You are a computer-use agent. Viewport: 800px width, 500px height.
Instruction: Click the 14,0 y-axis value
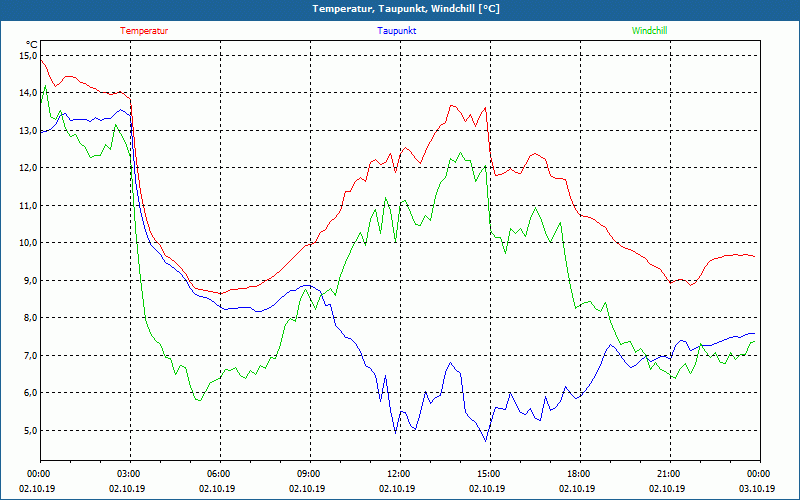[x=28, y=93]
